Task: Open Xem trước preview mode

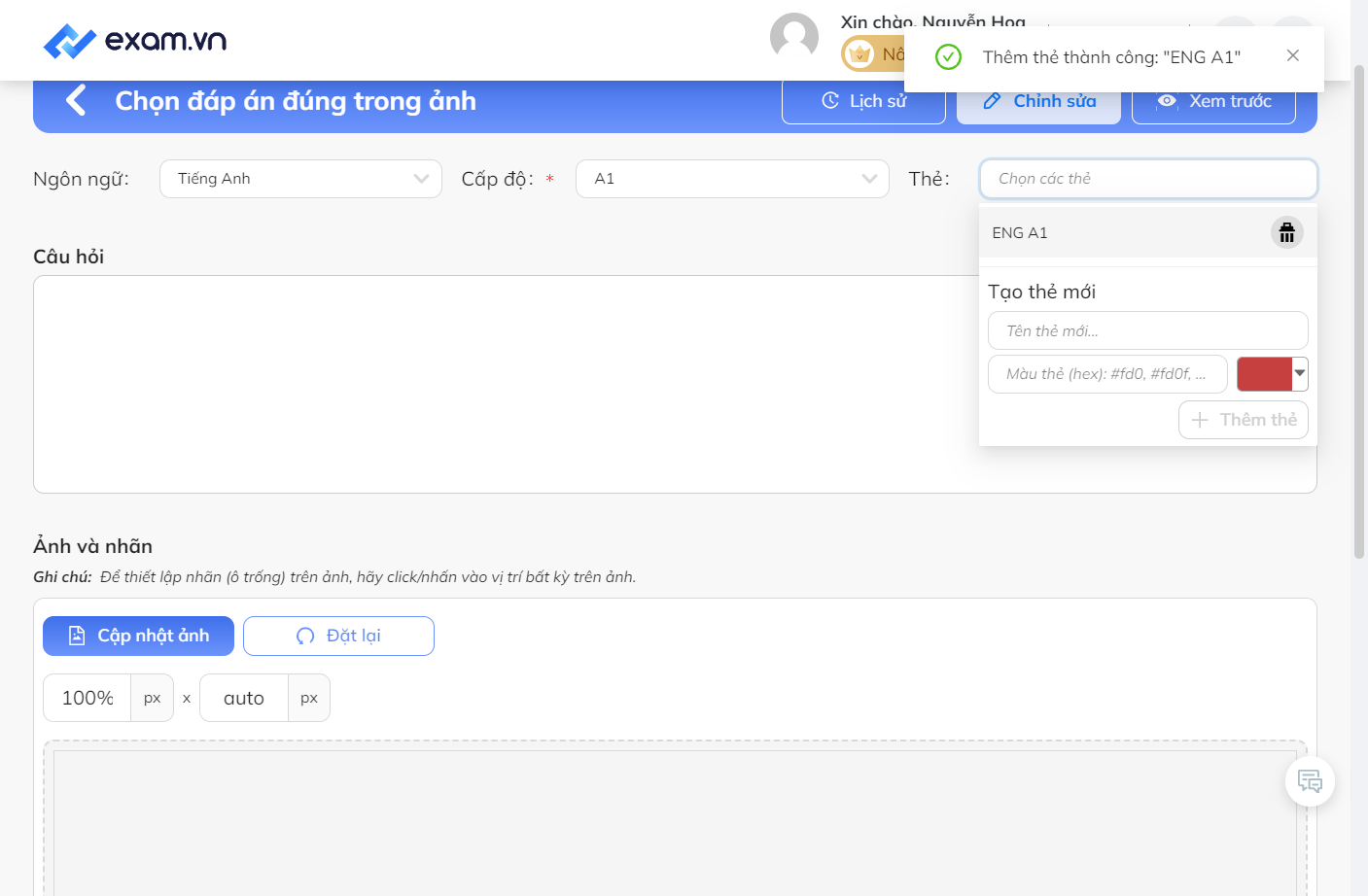Action: (x=1213, y=101)
